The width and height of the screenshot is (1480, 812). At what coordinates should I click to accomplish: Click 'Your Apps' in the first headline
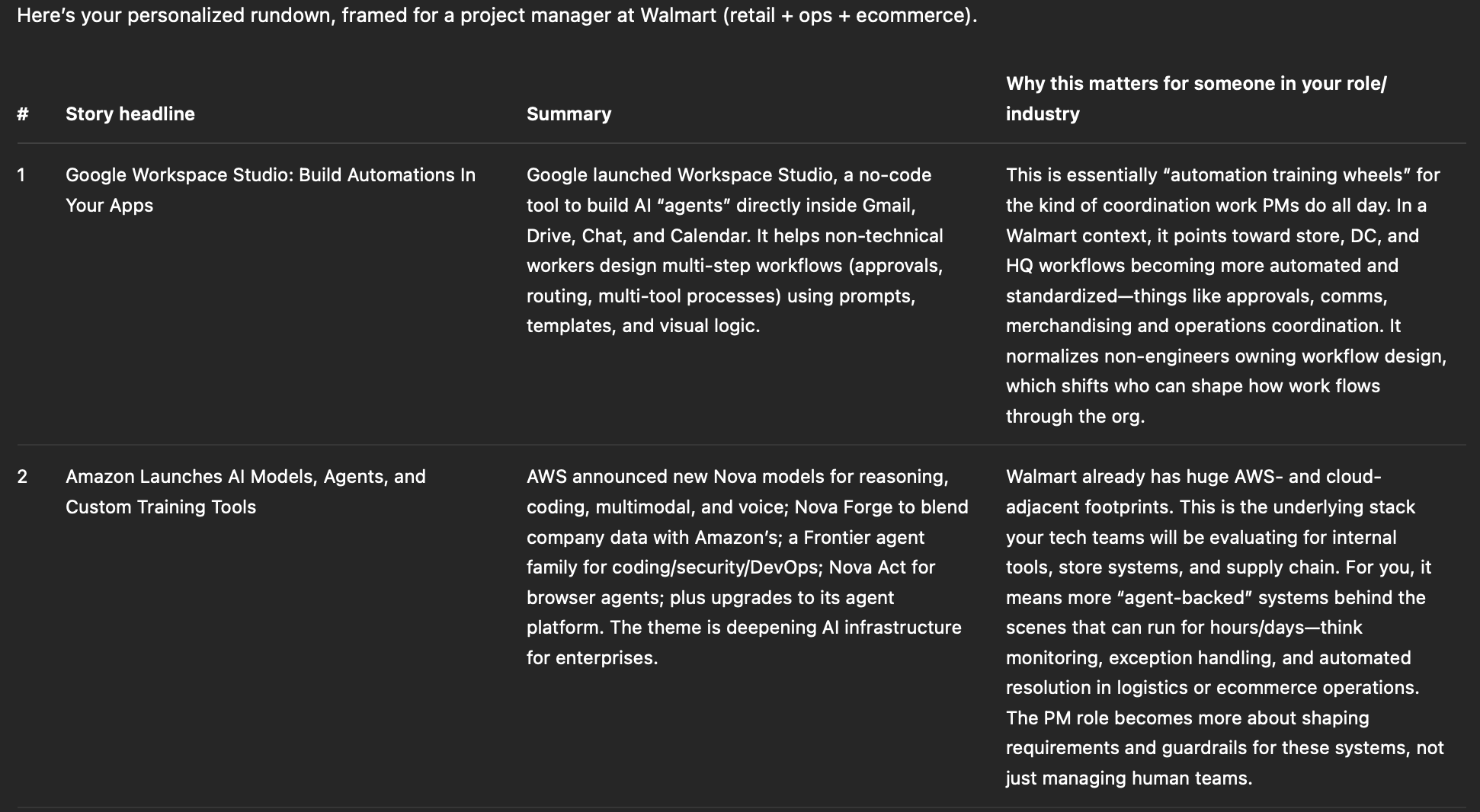[x=109, y=206]
